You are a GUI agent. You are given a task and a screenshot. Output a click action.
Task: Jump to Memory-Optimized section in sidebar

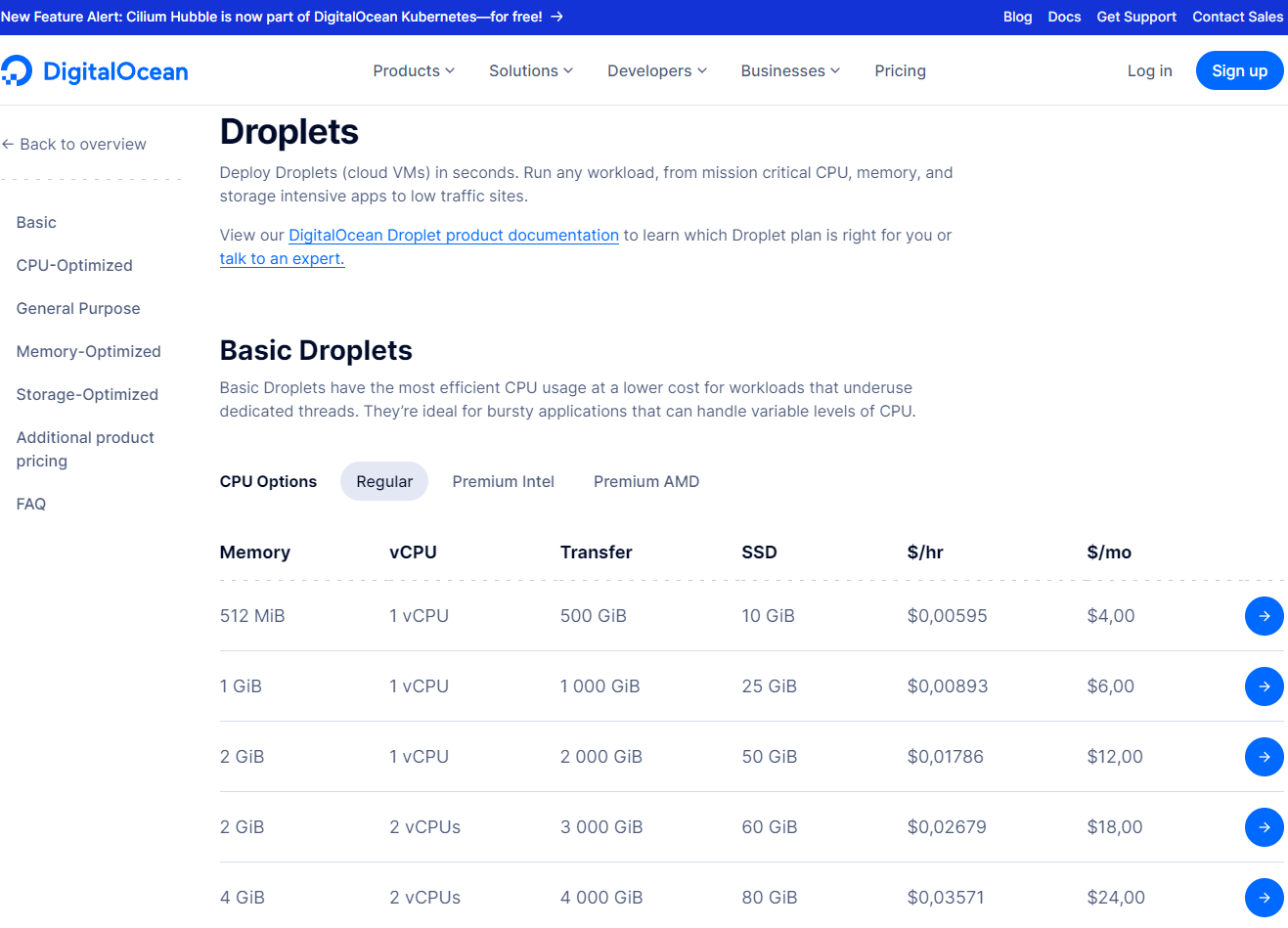click(x=88, y=351)
